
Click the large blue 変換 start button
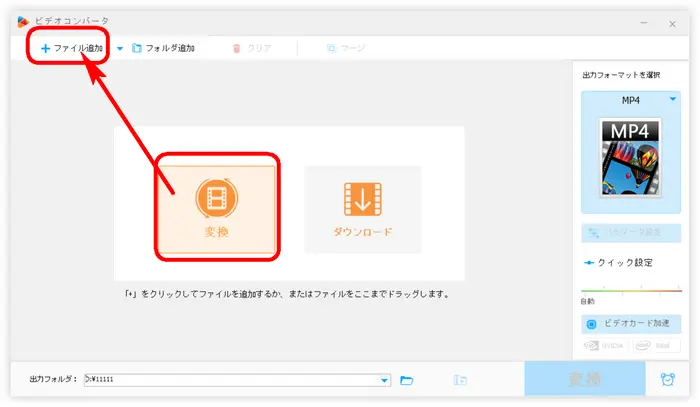(585, 380)
